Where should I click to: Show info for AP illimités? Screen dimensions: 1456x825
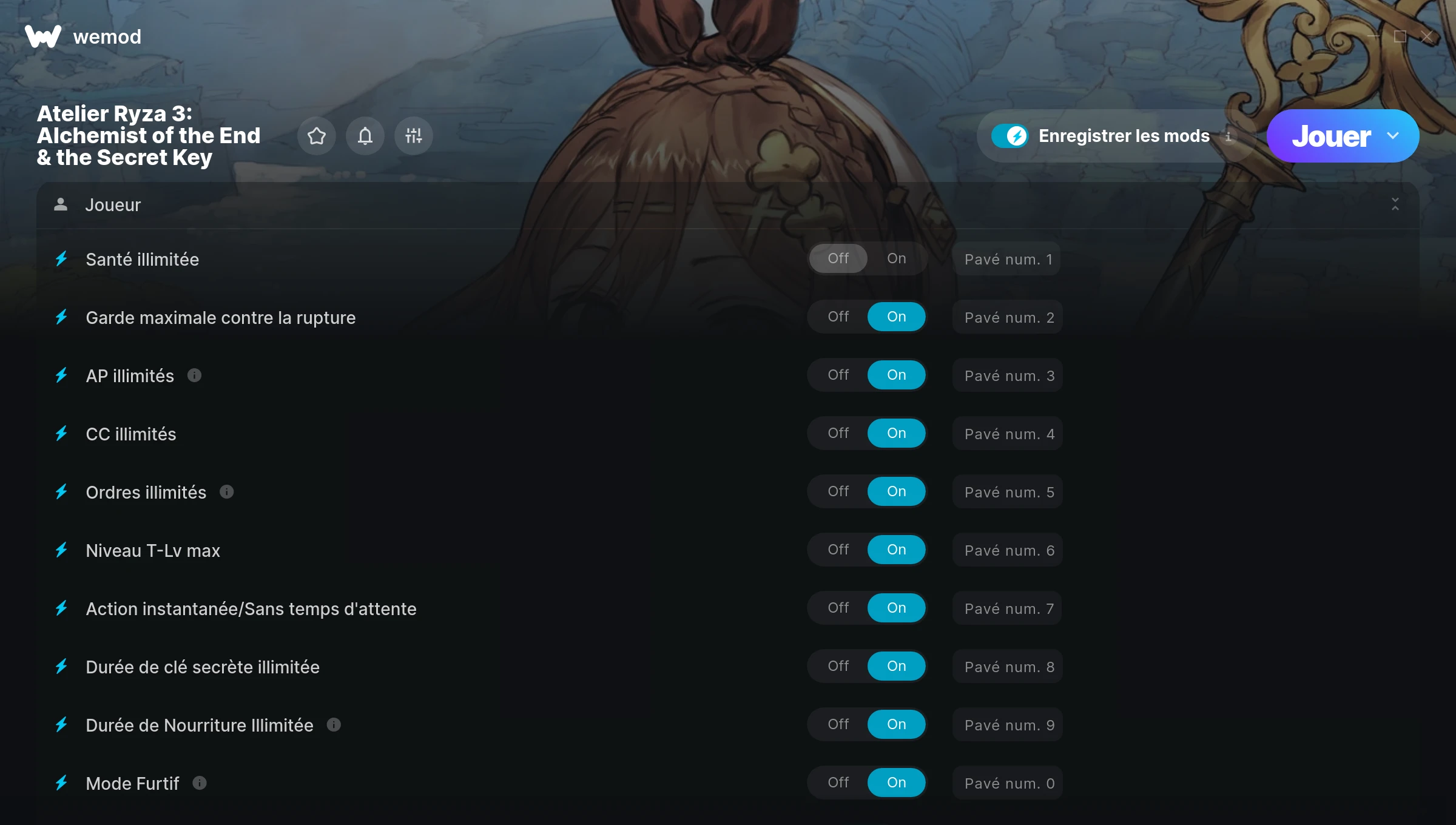tap(194, 375)
